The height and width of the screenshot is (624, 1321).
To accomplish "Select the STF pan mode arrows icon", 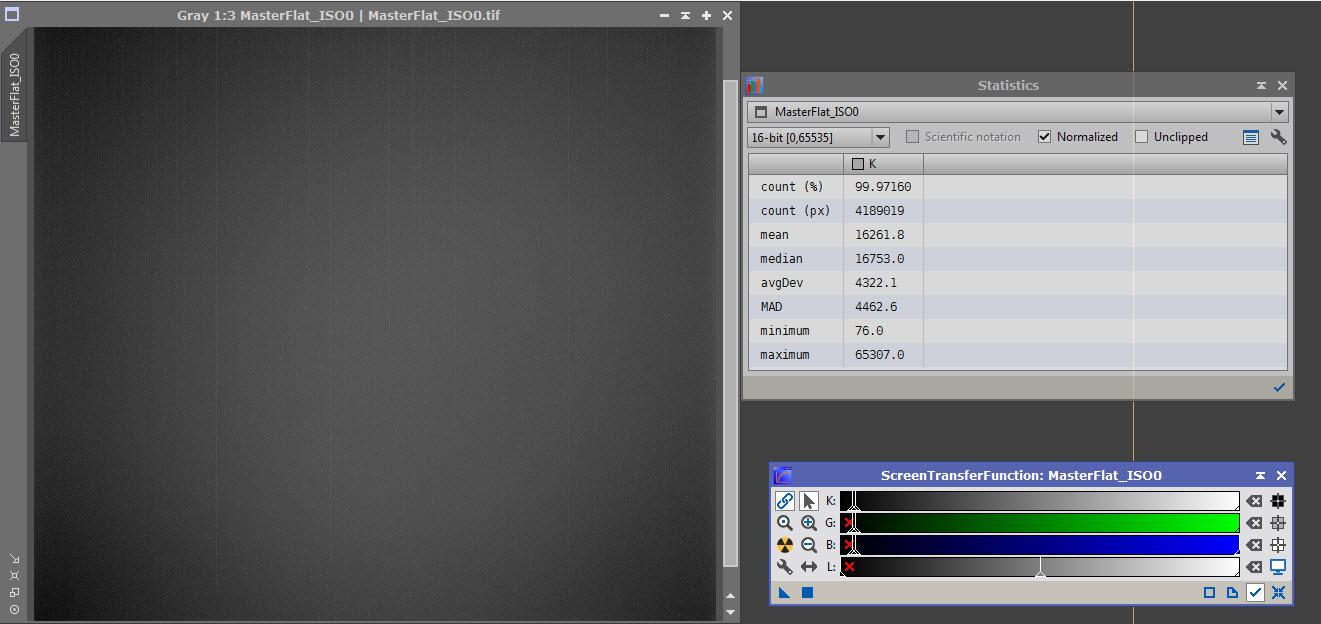I will pos(809,567).
